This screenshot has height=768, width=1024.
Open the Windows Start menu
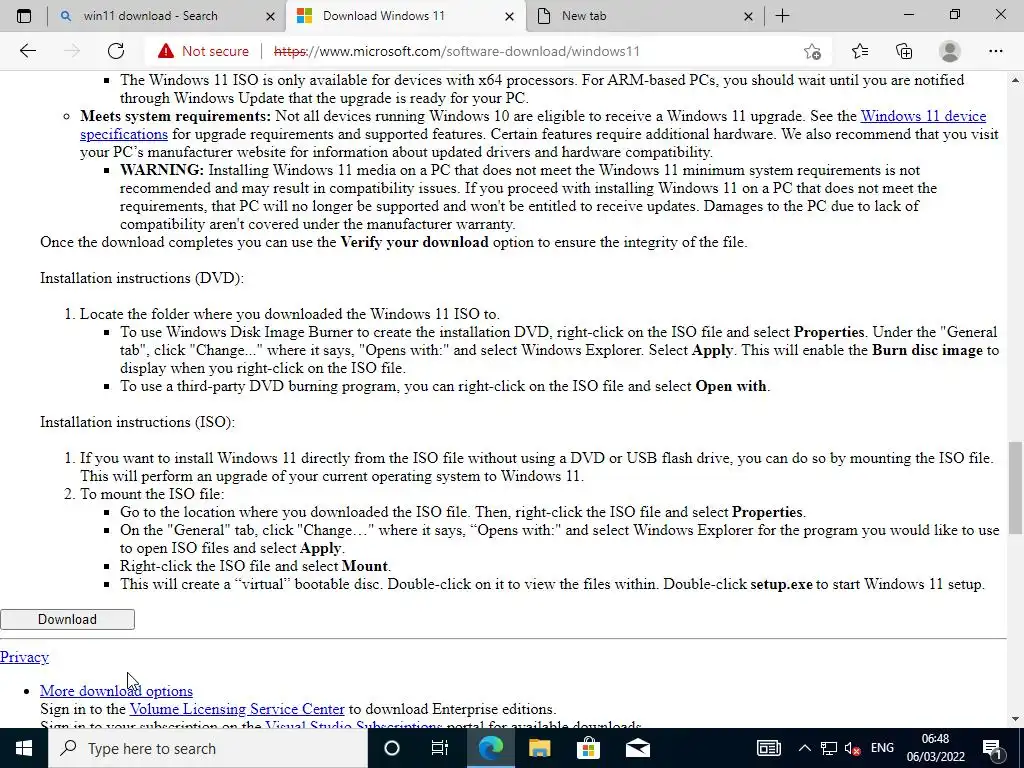[24, 748]
